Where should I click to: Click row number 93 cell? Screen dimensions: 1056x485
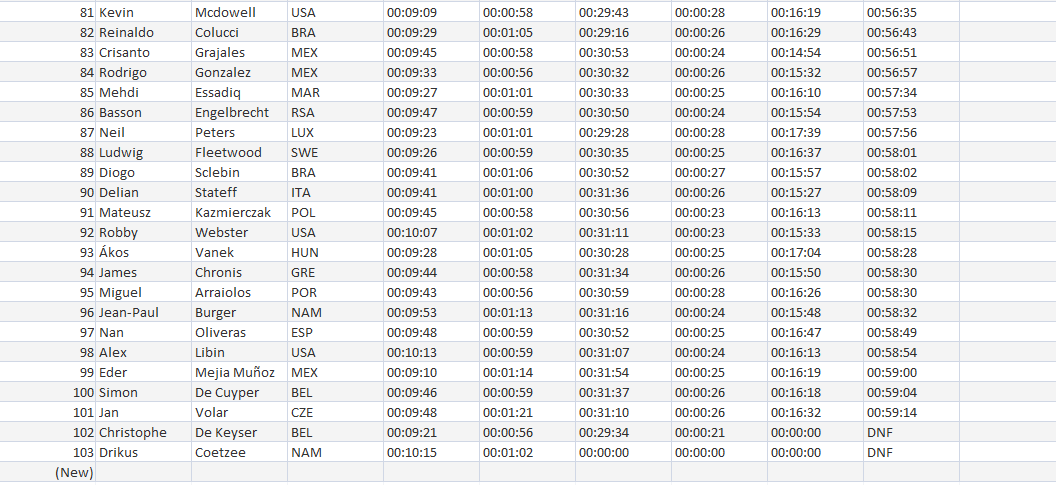tap(48, 253)
